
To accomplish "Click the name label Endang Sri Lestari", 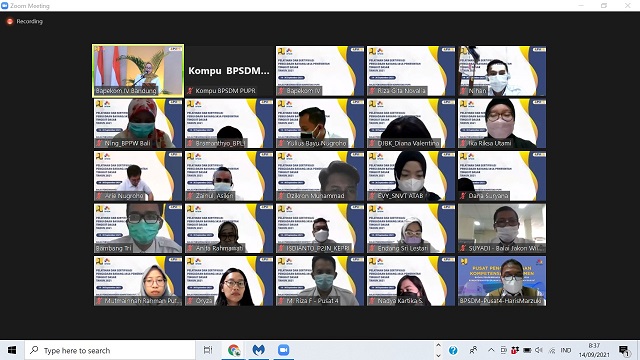I will 403,248.
